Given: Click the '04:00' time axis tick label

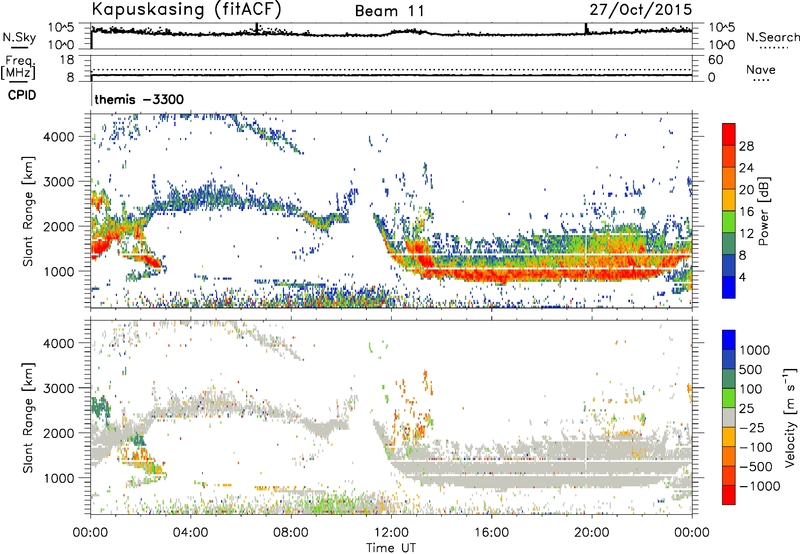Looking at the screenshot, I should click(191, 533).
